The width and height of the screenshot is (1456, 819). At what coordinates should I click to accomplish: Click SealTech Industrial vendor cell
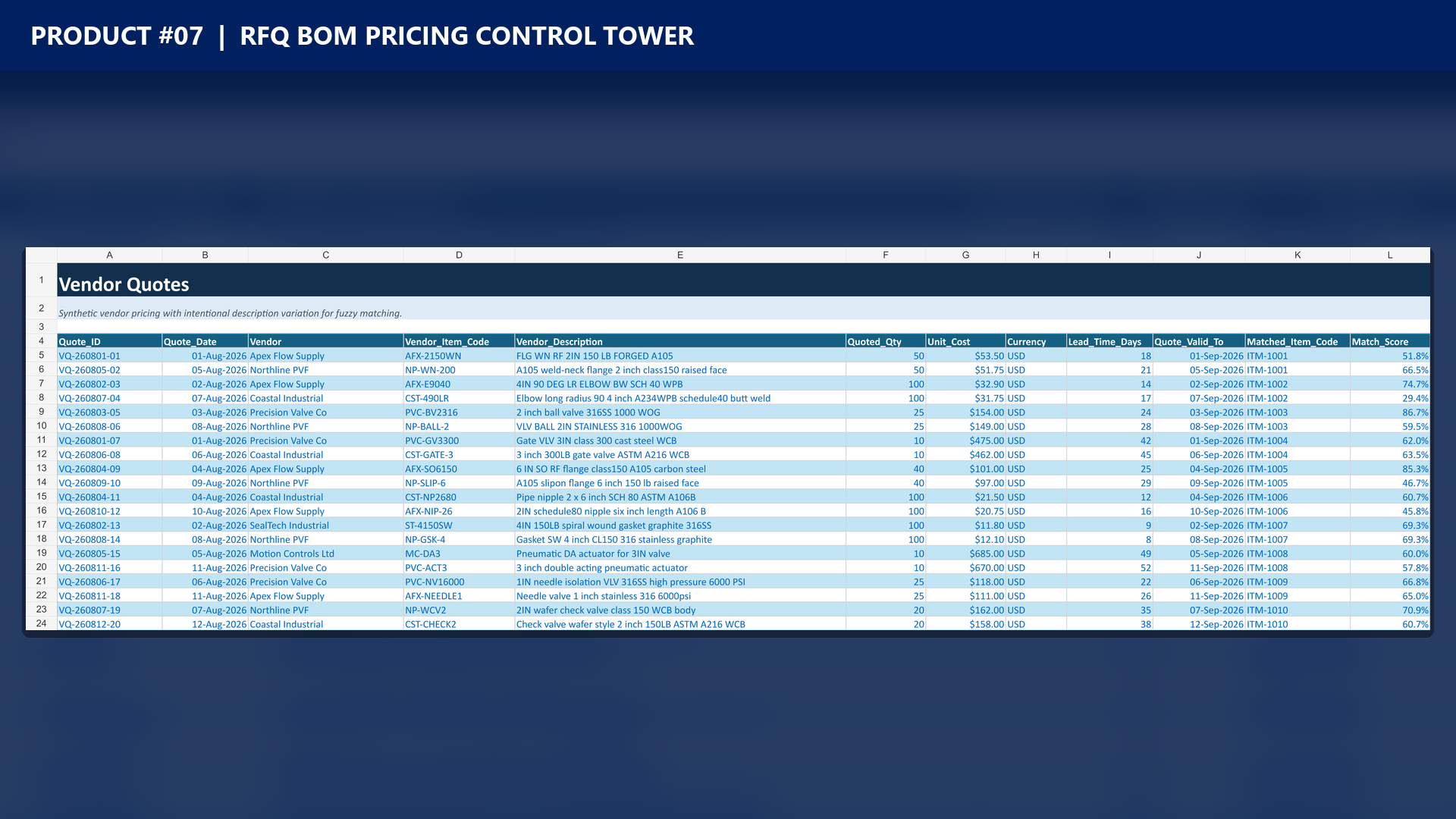coord(325,526)
